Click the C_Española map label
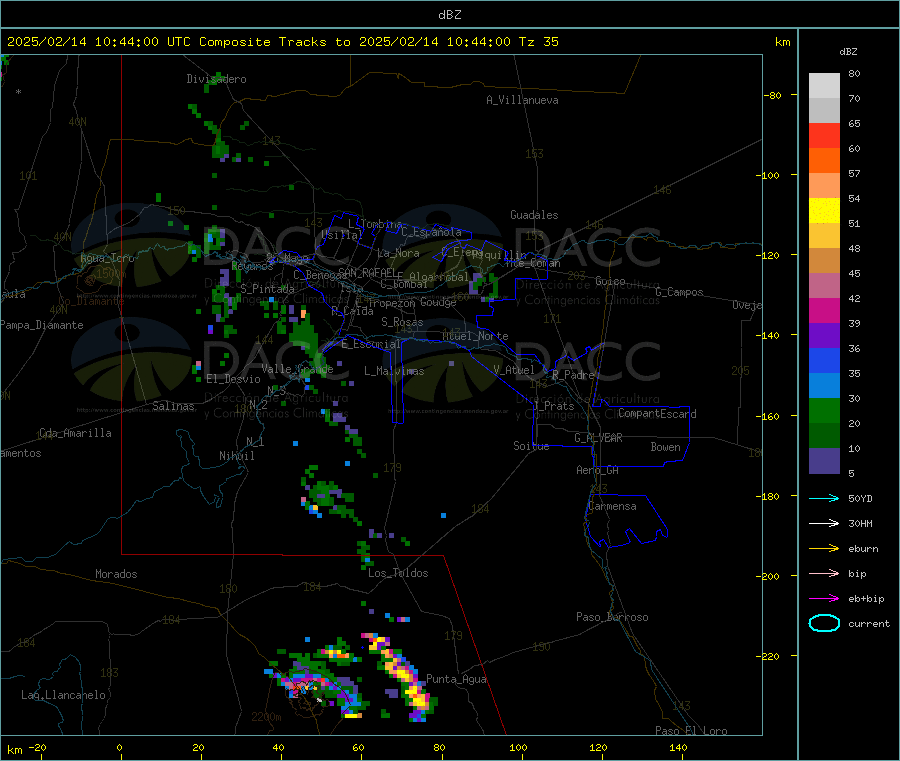This screenshot has height=761, width=900. [x=431, y=232]
